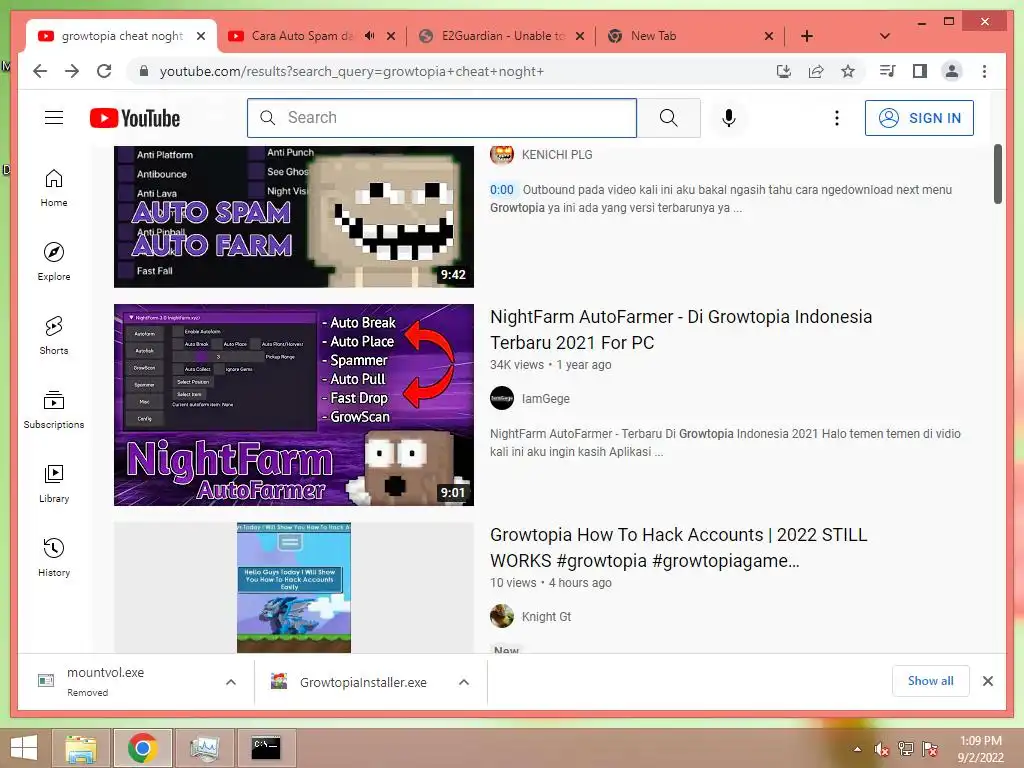Start voice search with microphone icon
This screenshot has height=768, width=1024.
pos(729,118)
